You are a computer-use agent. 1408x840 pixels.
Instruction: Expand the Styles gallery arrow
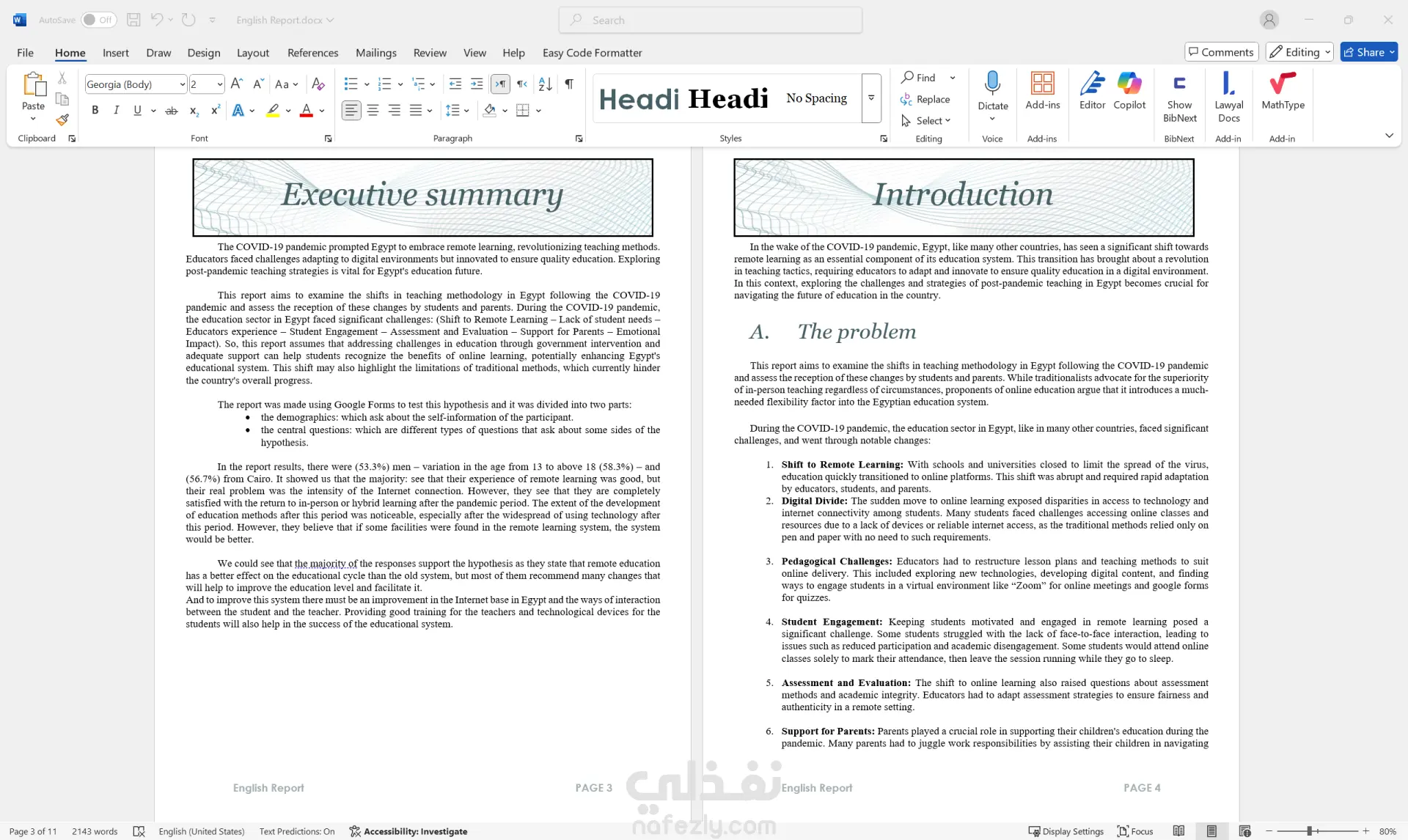click(871, 98)
